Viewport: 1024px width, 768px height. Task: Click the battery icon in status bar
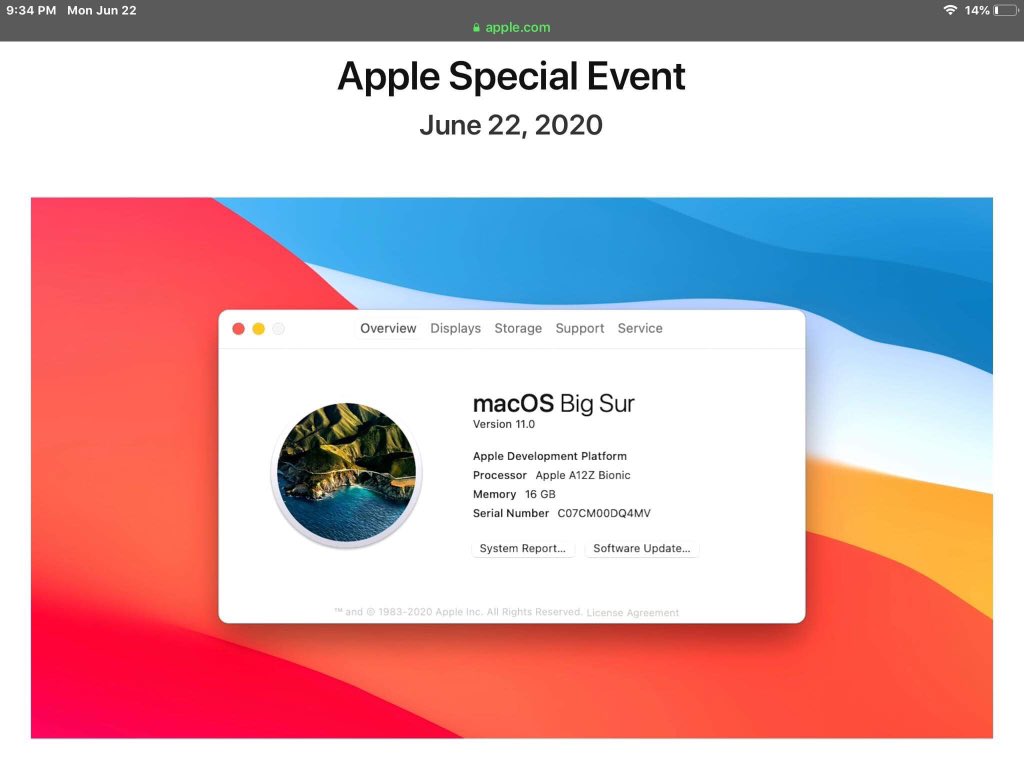(x=1006, y=10)
